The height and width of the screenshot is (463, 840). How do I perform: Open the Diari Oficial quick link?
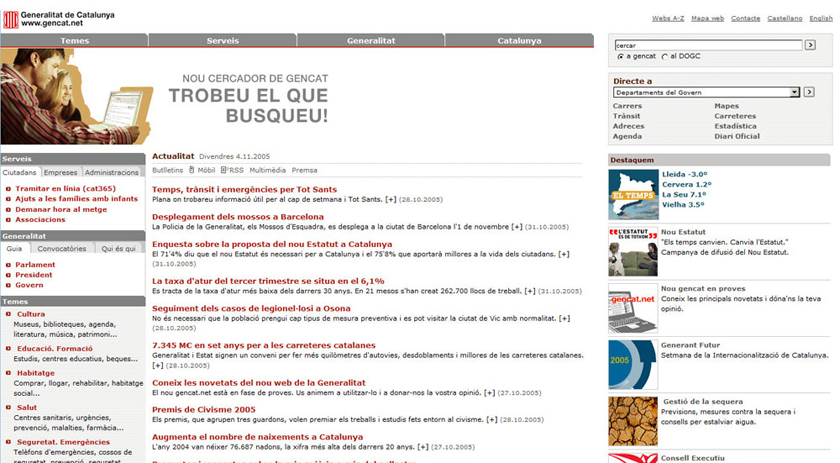[737, 136]
